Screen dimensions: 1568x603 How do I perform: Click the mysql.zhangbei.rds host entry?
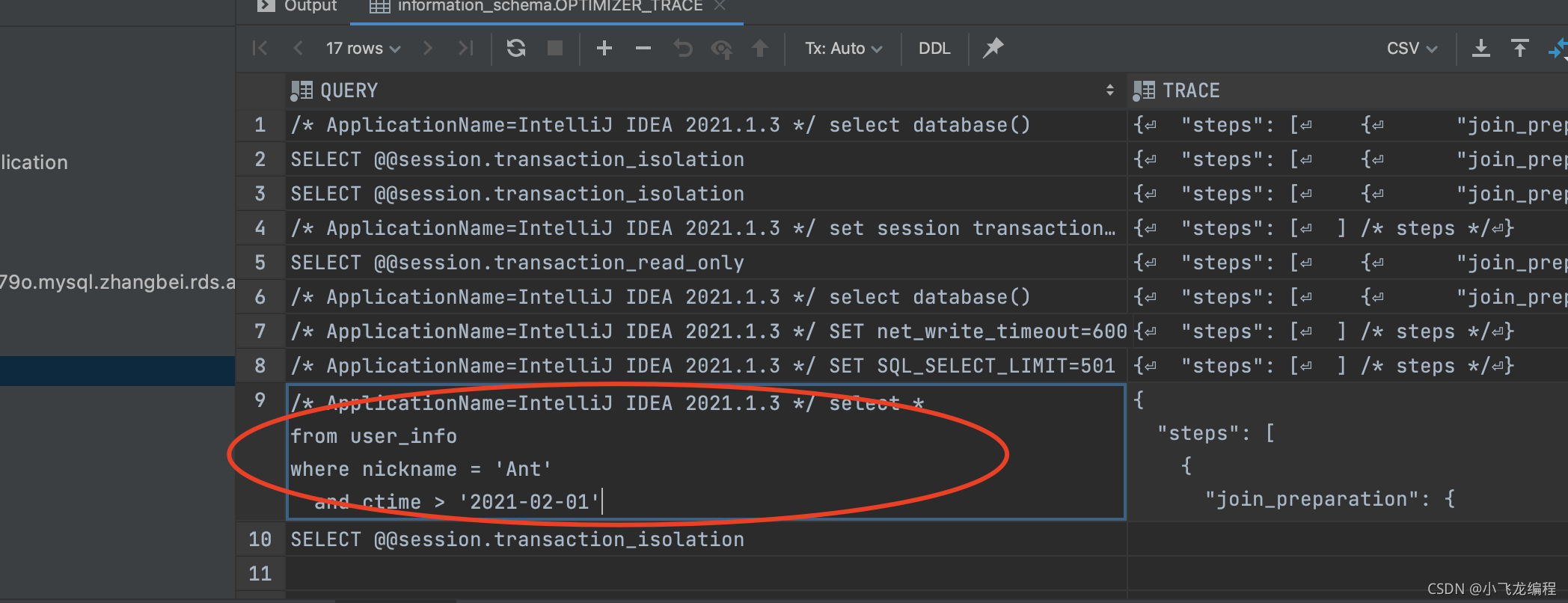pos(117,282)
